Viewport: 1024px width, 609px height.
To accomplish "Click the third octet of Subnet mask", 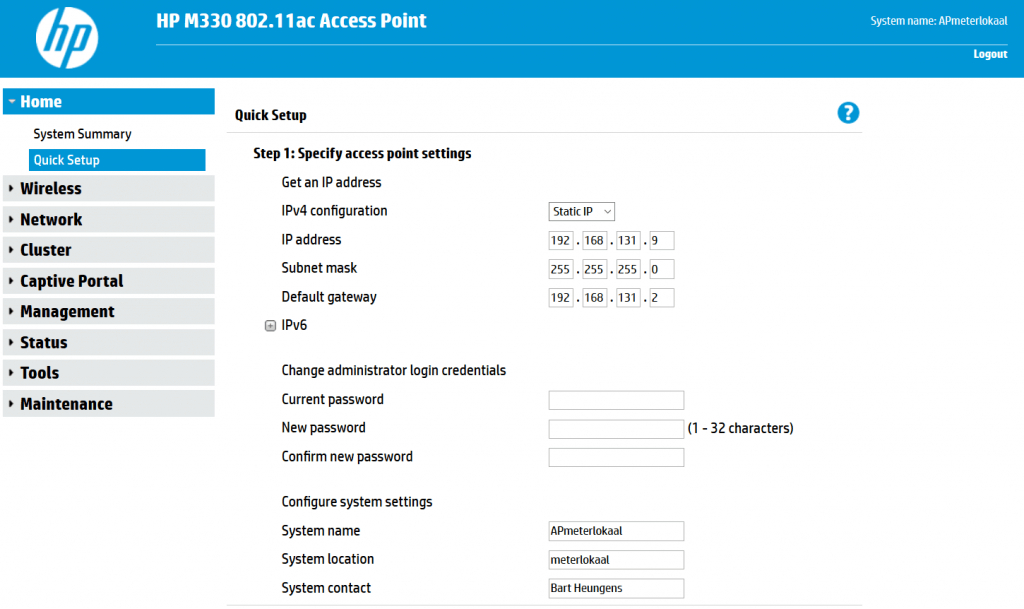I will pyautogui.click(x=628, y=269).
